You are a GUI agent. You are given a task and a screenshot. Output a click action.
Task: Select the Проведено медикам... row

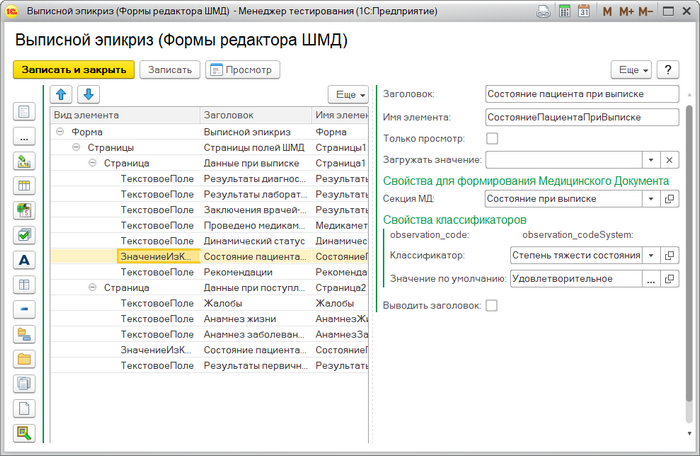[209, 226]
